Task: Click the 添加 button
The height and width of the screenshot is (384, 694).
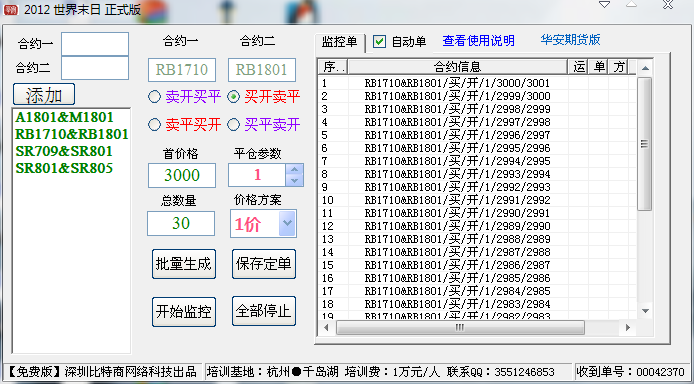Action: pos(44,95)
